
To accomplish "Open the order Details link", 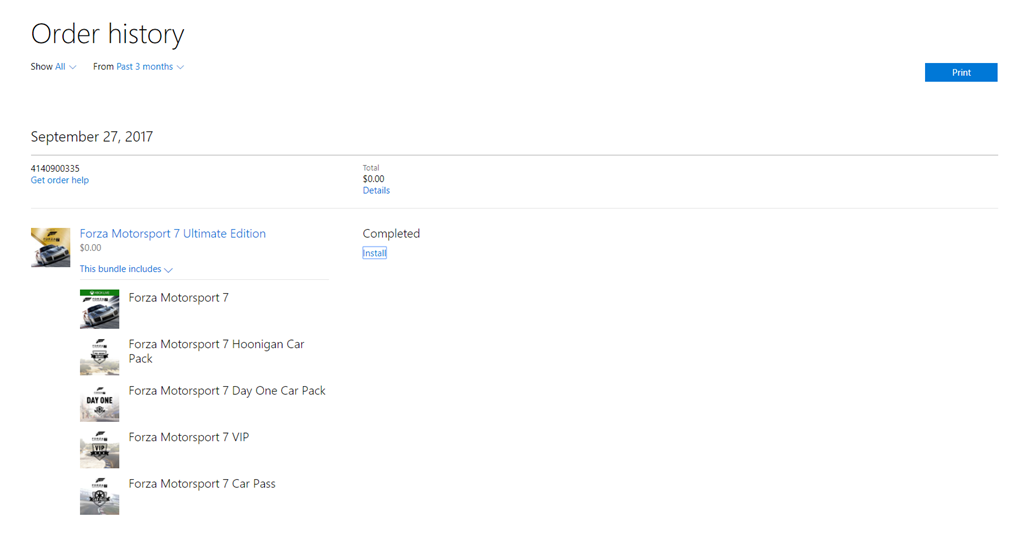I will pos(376,191).
